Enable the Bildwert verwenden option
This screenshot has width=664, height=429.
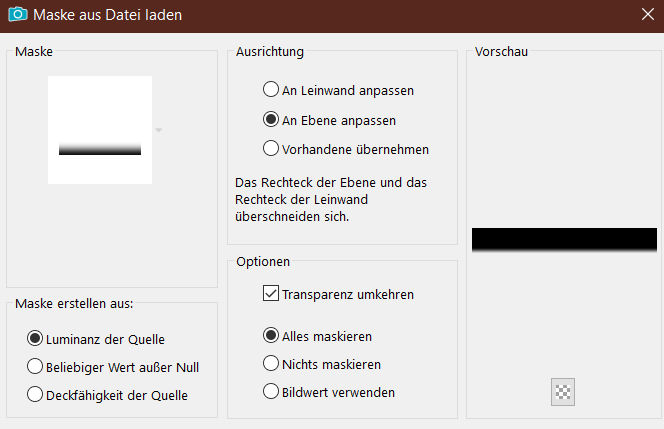pos(271,392)
